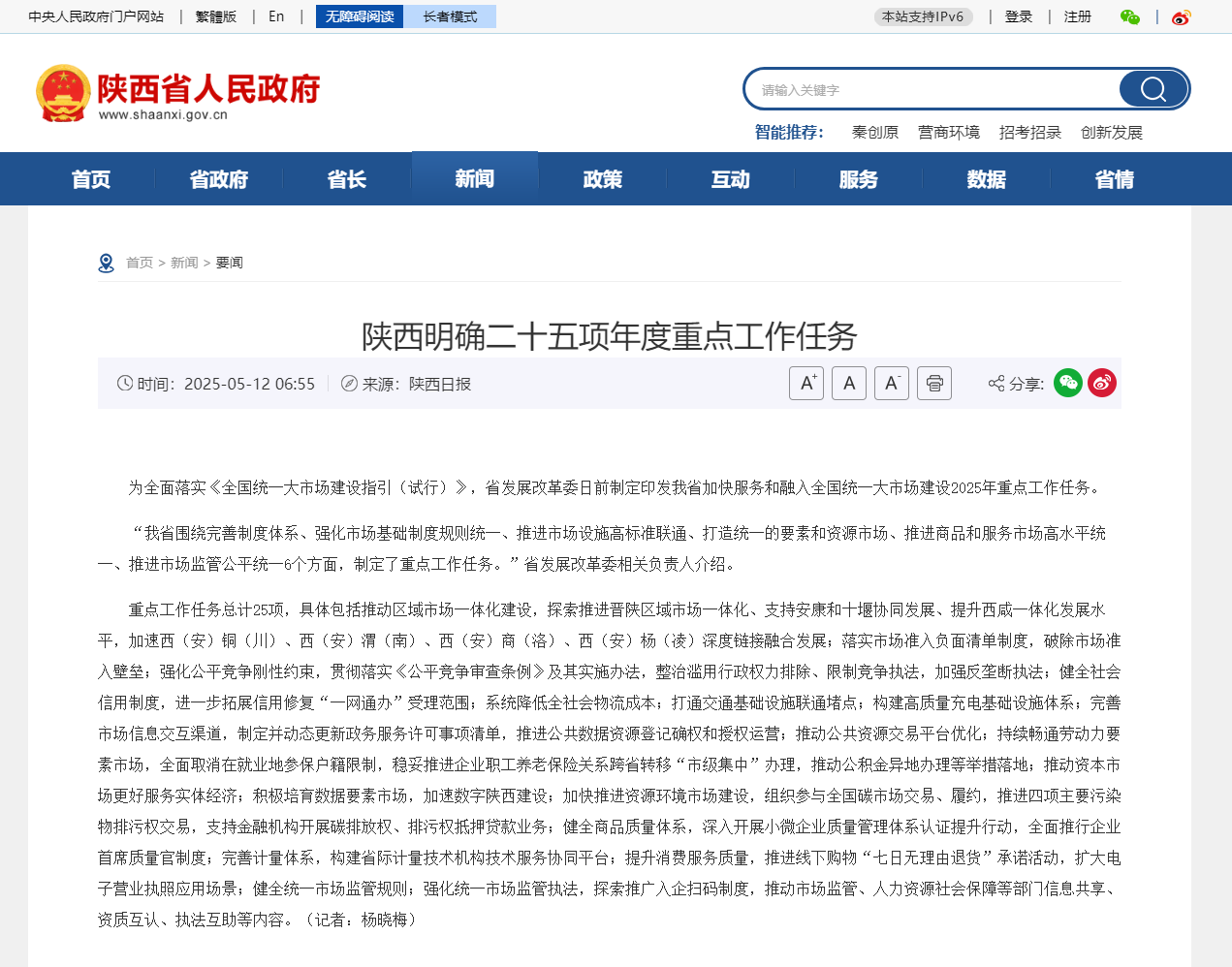The width and height of the screenshot is (1232, 967).
Task: Enable 长者模式 elder mode
Action: [x=450, y=16]
